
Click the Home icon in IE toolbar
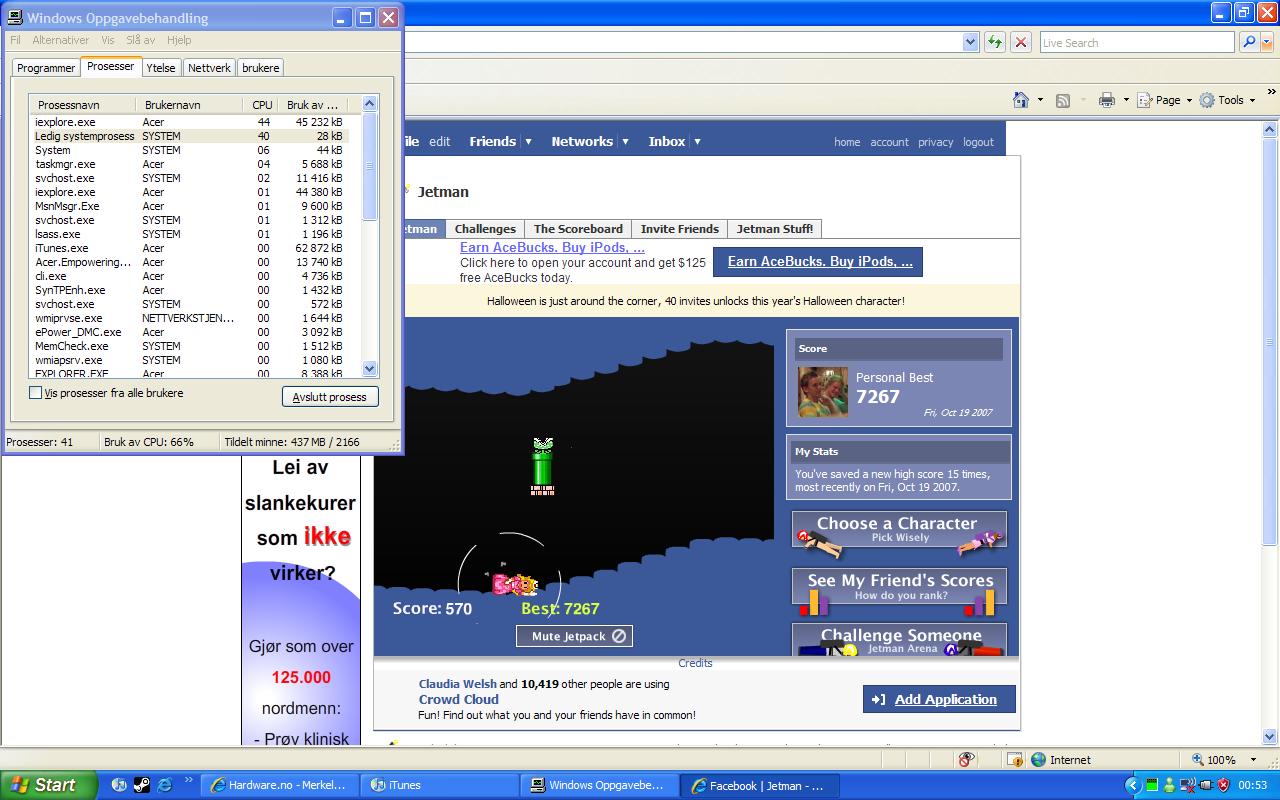pyautogui.click(x=1021, y=100)
